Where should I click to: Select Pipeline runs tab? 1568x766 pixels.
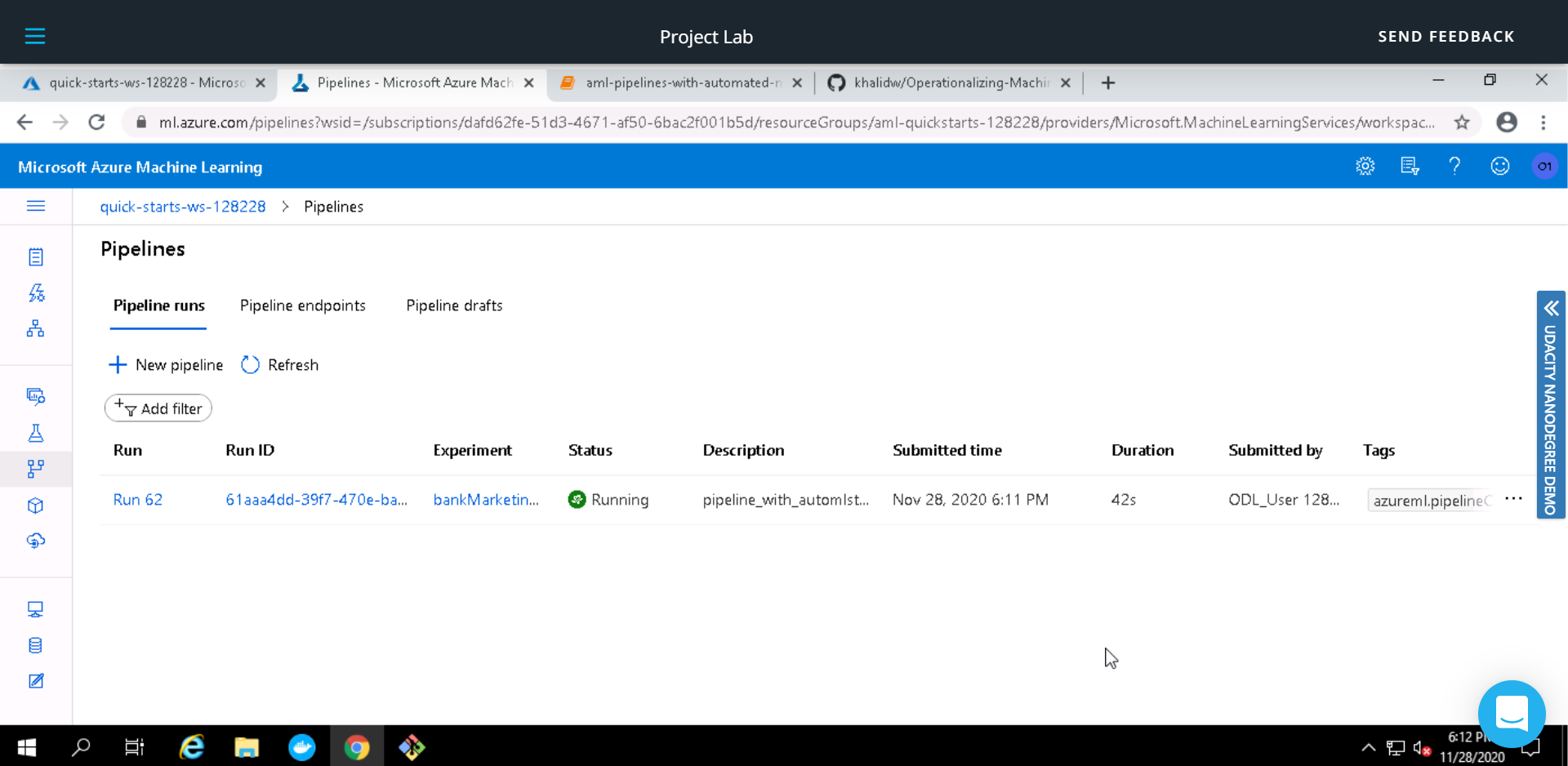(158, 305)
